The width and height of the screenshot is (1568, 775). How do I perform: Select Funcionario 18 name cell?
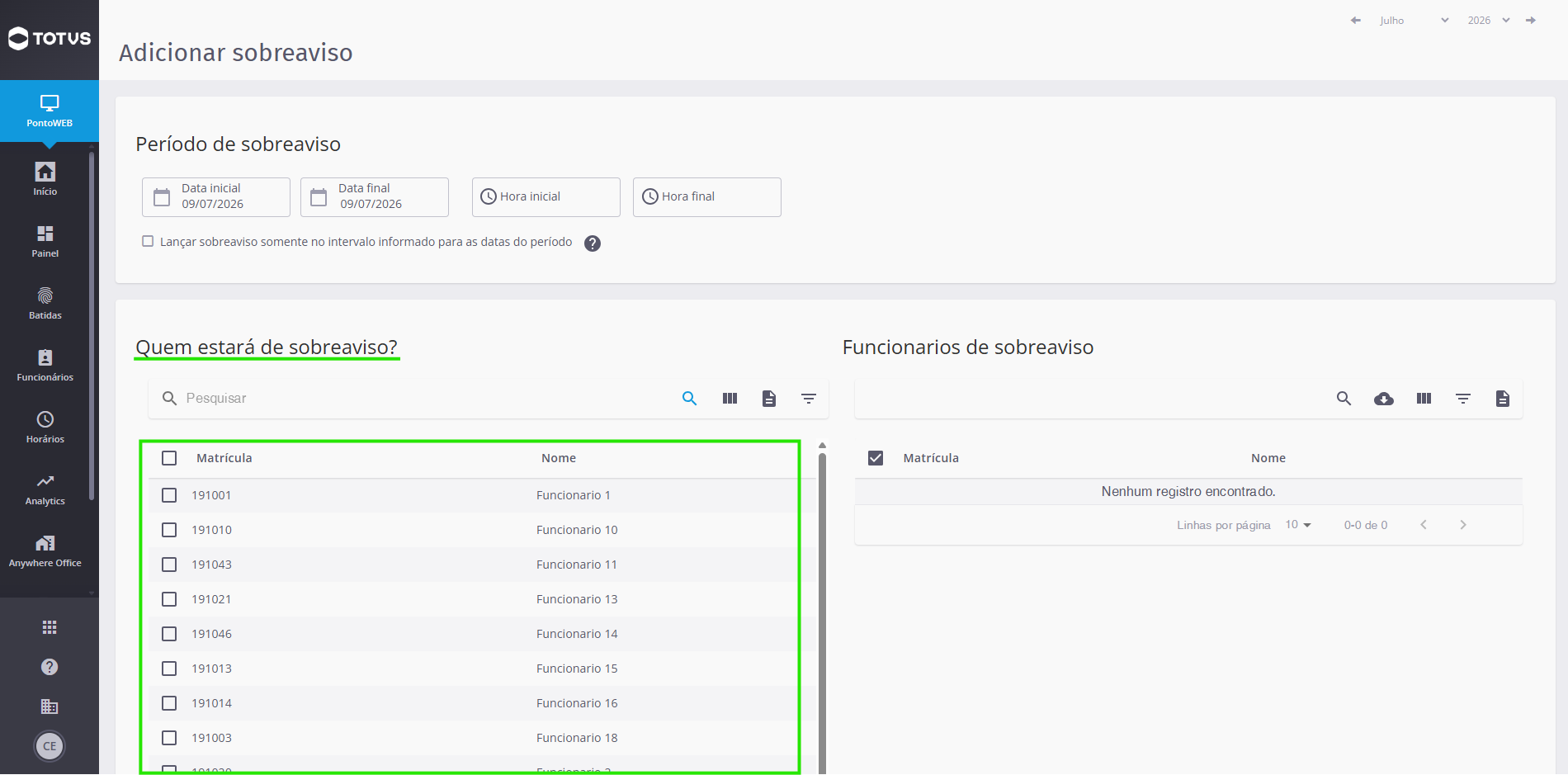click(577, 738)
